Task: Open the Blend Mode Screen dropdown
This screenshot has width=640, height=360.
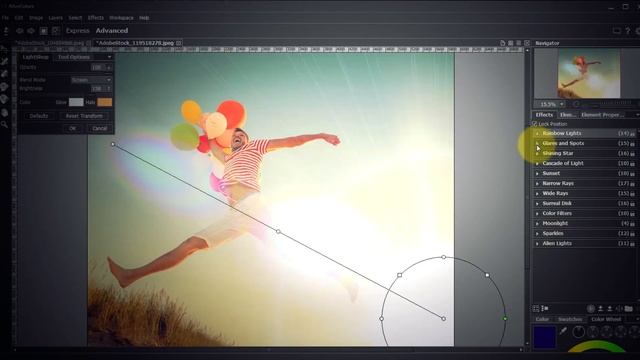Action: click(91, 80)
